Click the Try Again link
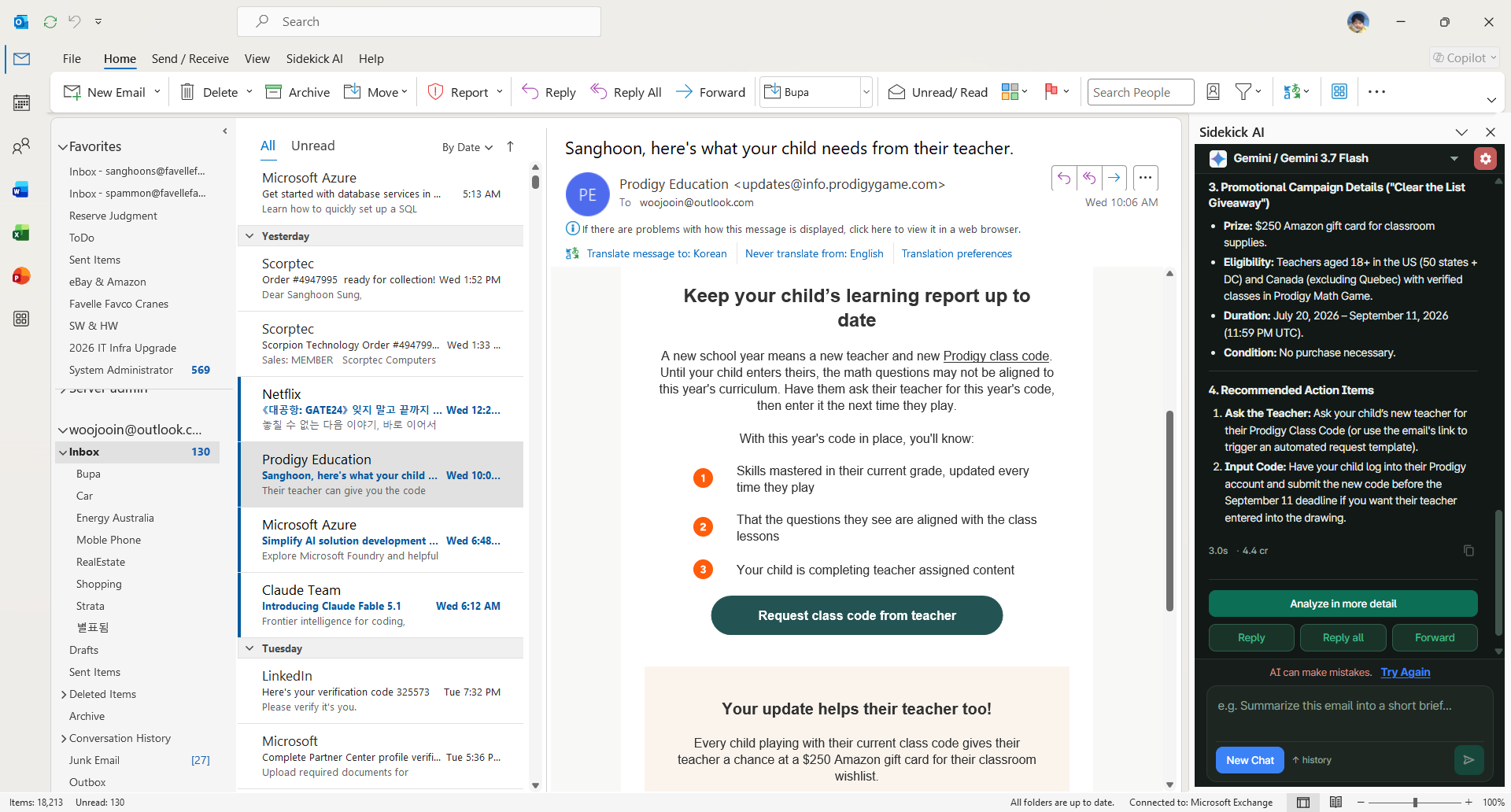Image resolution: width=1511 pixels, height=812 pixels. coord(1406,672)
